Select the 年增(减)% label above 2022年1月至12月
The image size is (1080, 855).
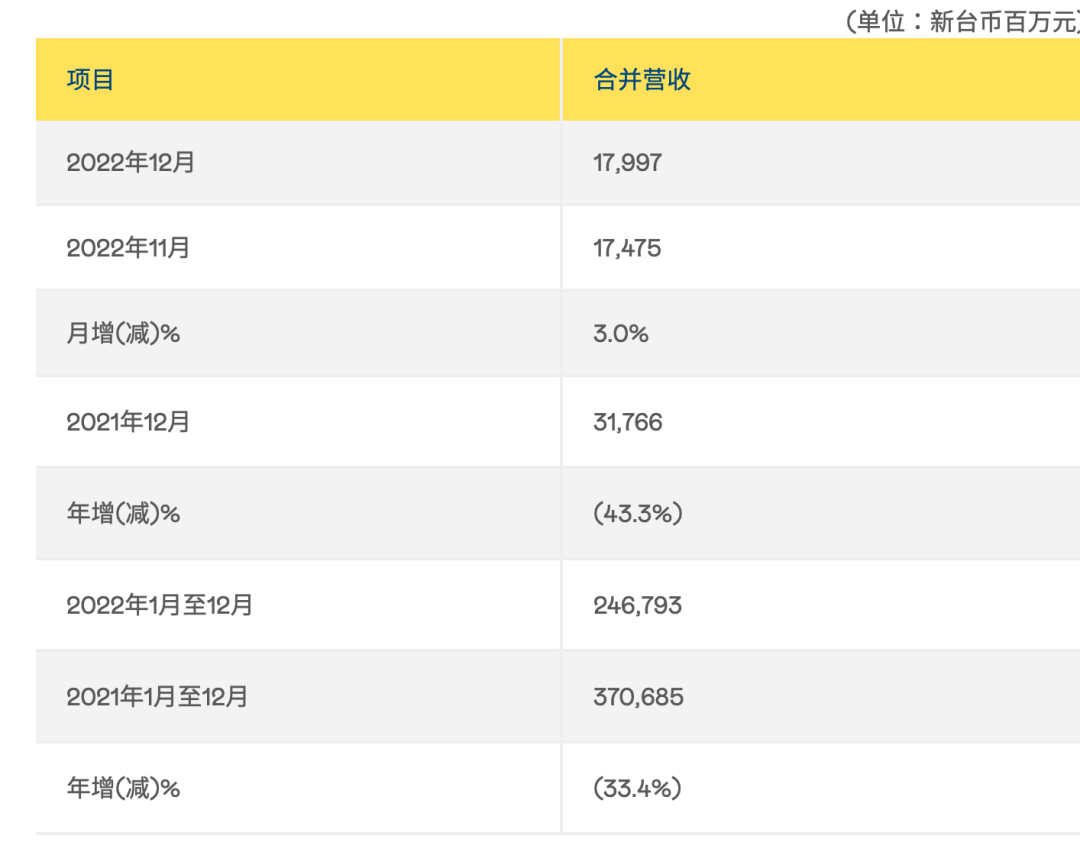pyautogui.click(x=123, y=513)
